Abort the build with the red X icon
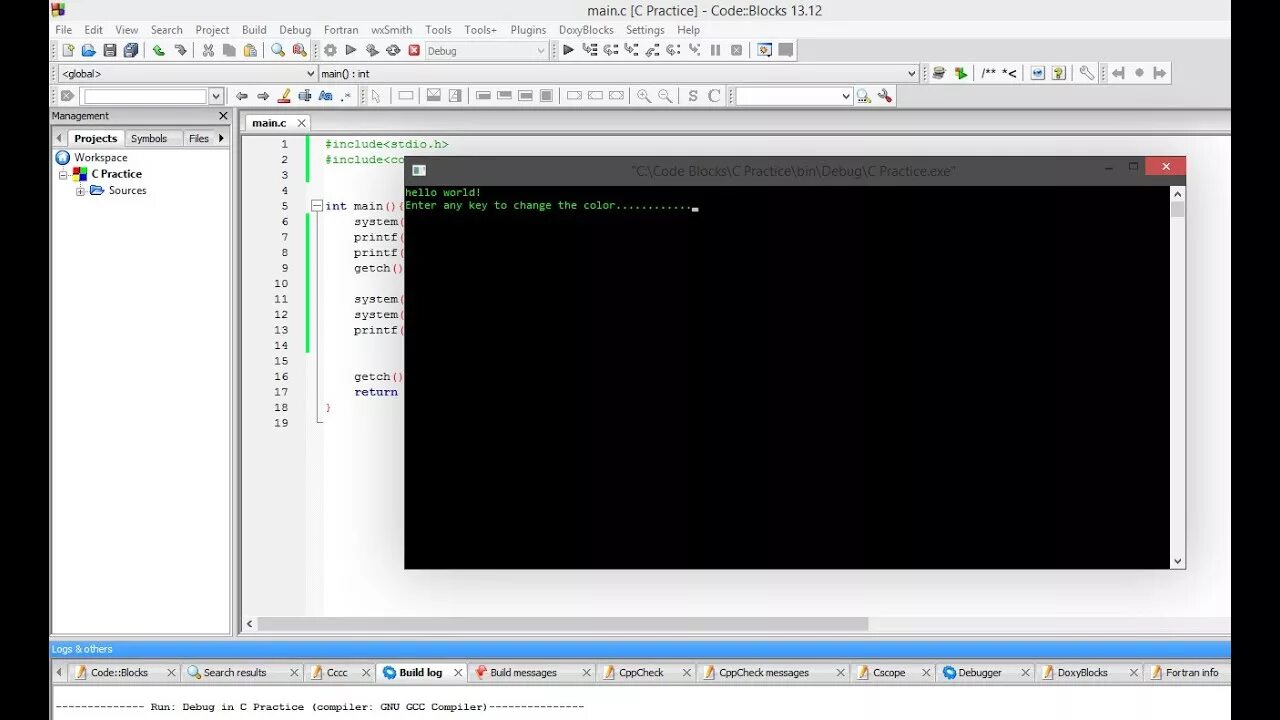This screenshot has width=1280, height=720. [x=414, y=50]
